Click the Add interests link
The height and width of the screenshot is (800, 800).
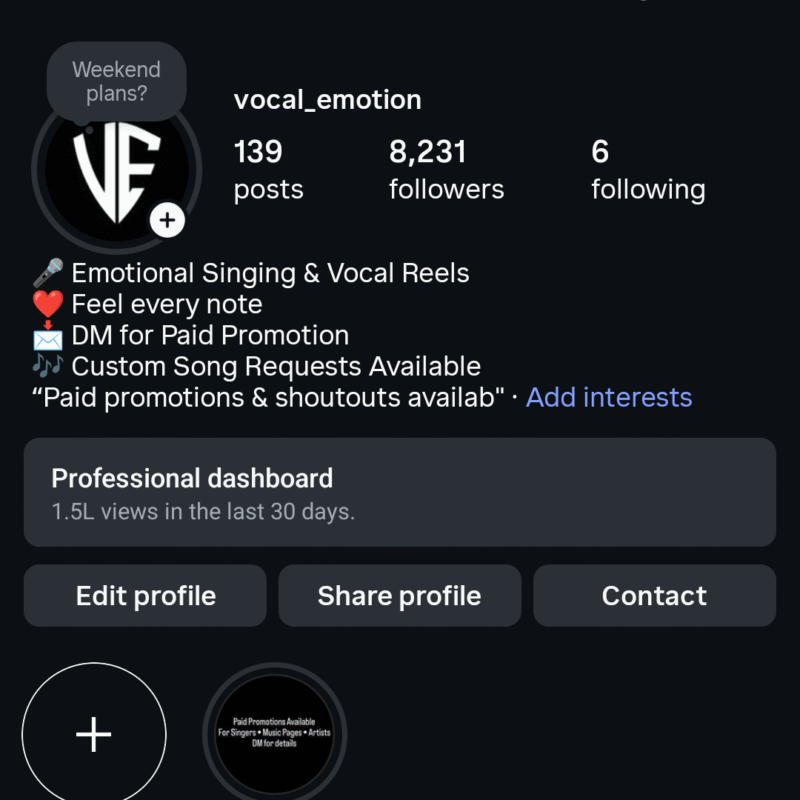coord(609,397)
